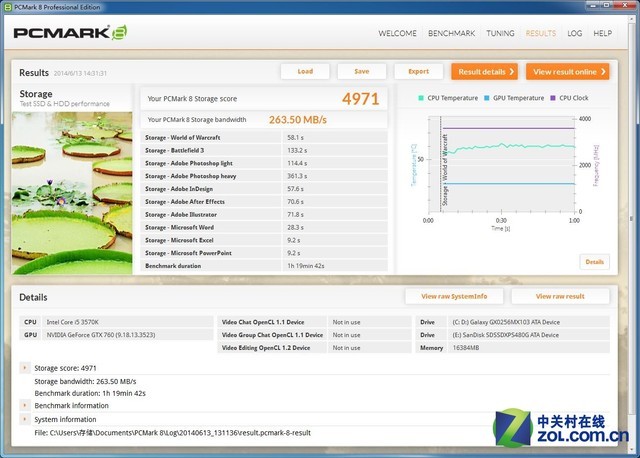Switch to the BENCHMARK tab
The image size is (640, 458).
coord(451,33)
